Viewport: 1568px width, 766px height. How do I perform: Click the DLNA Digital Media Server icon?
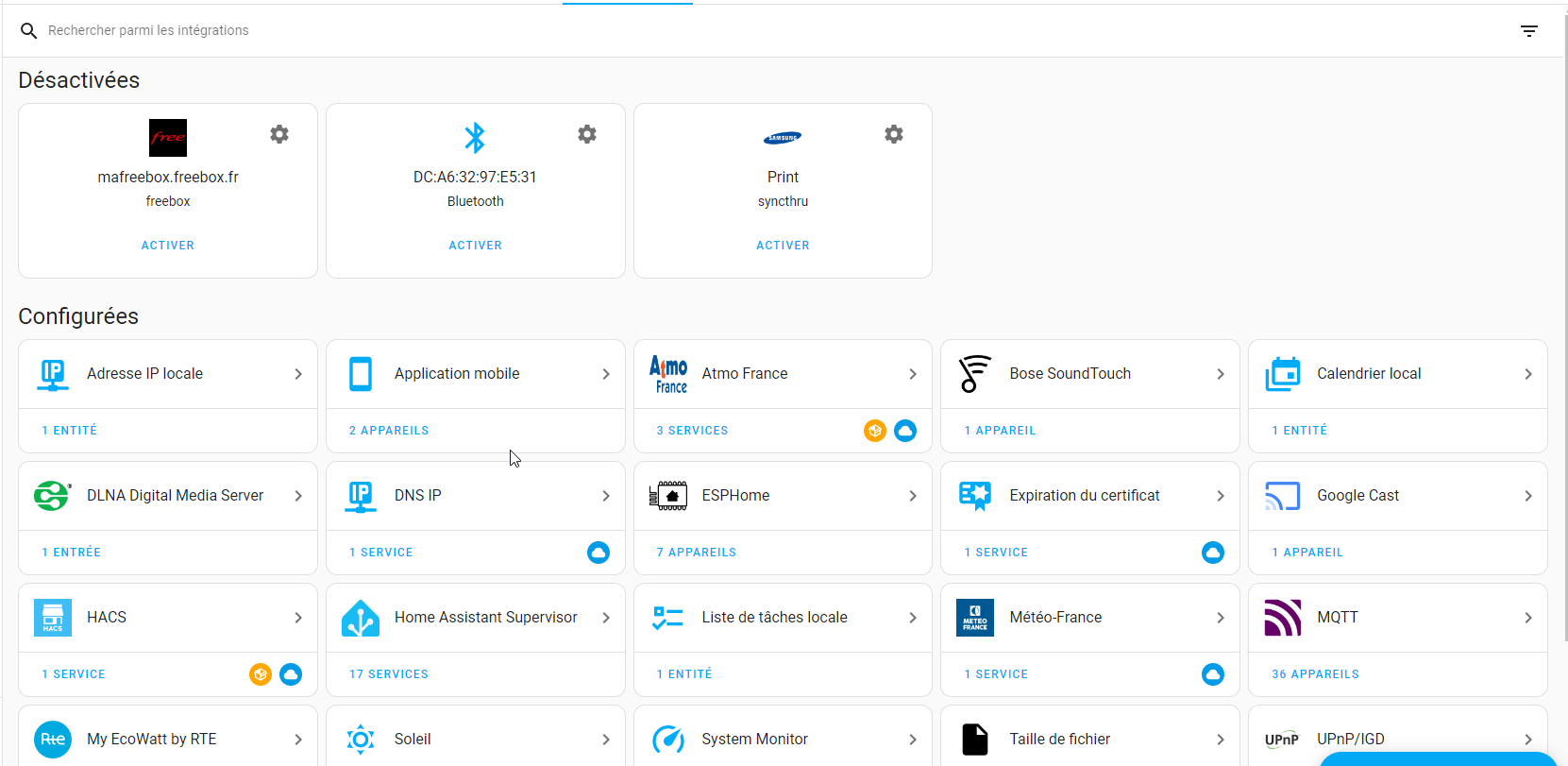(53, 496)
